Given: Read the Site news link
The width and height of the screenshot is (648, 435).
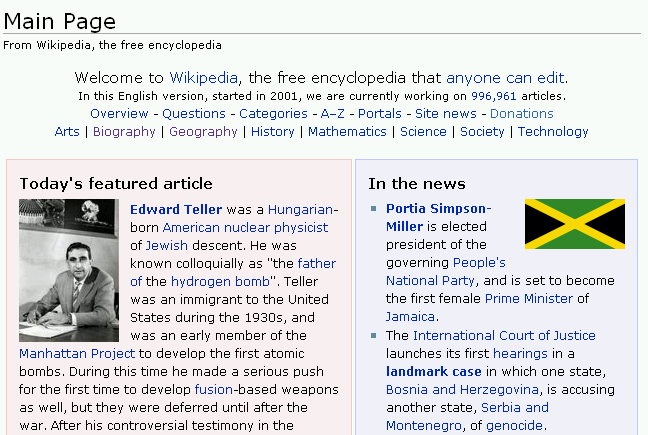Looking at the screenshot, I should pyautogui.click(x=446, y=114).
